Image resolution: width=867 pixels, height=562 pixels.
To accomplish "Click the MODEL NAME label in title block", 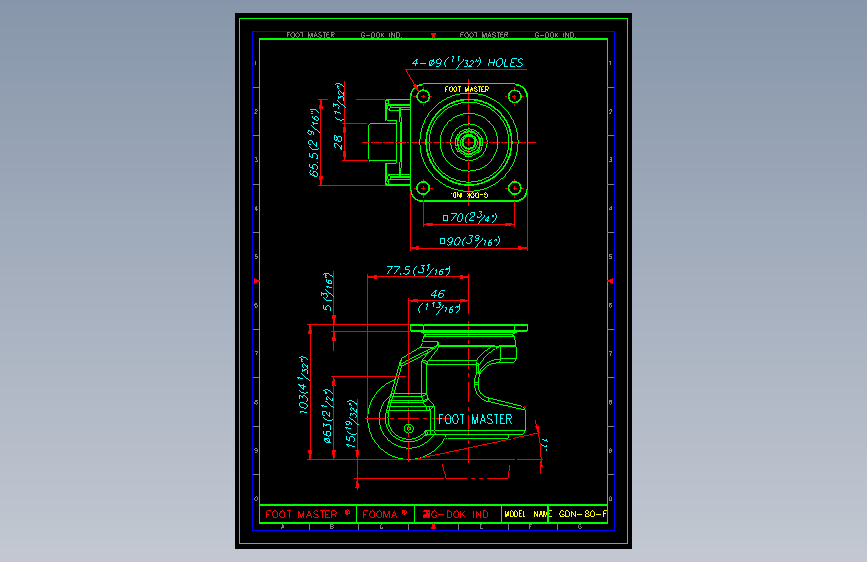I will [x=528, y=514].
